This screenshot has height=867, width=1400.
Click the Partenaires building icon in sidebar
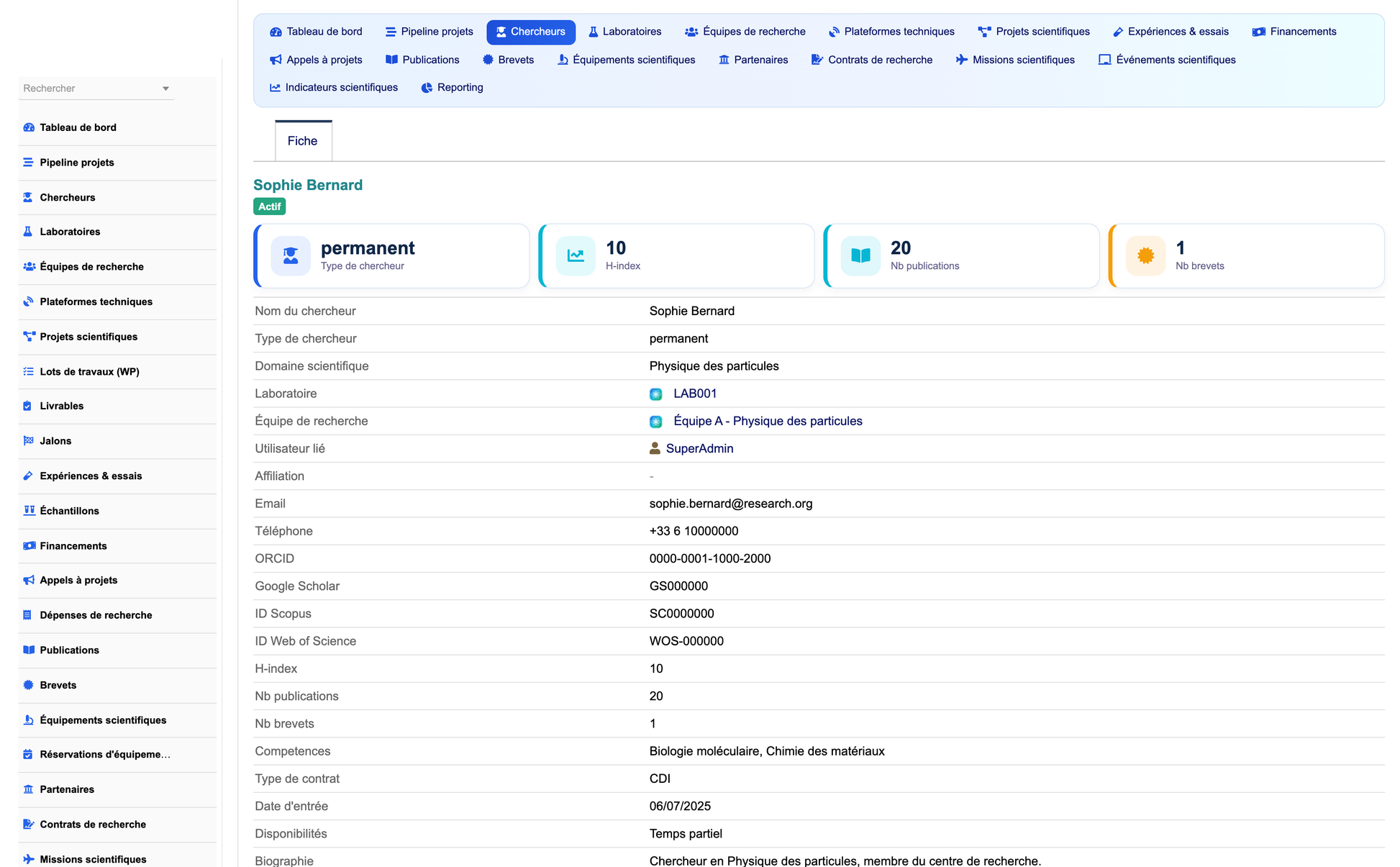point(29,789)
